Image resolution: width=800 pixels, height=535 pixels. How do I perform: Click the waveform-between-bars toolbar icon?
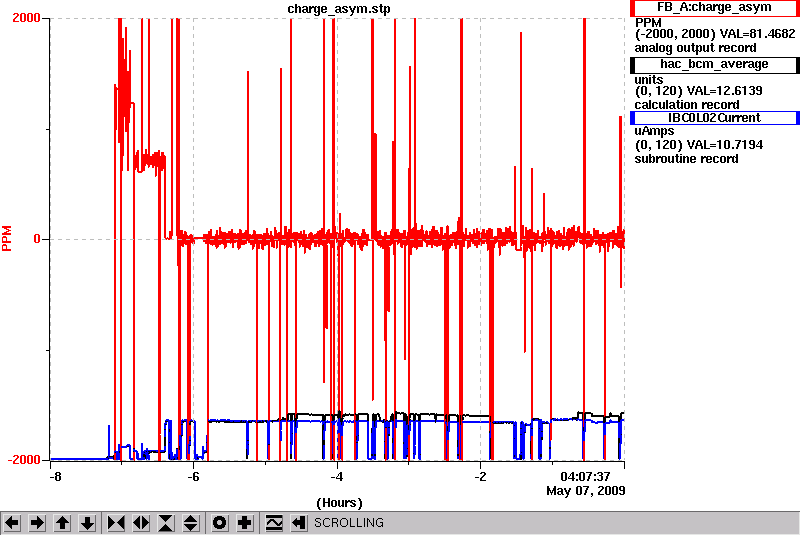point(274,523)
